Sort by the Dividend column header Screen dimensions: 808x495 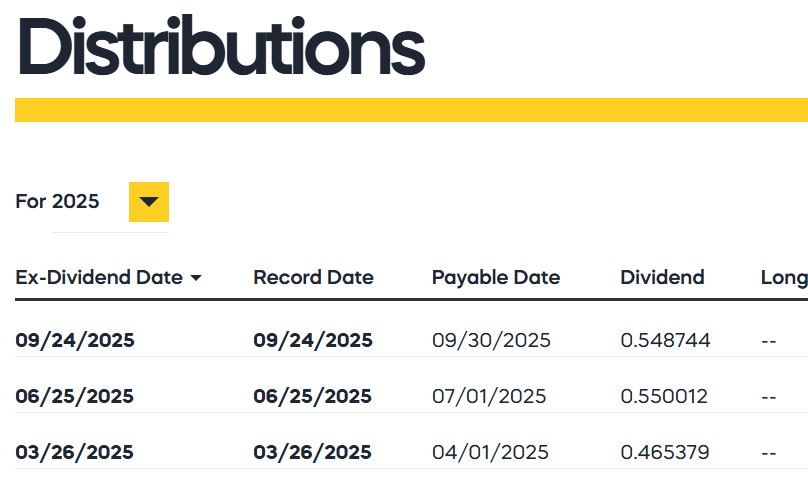point(662,278)
